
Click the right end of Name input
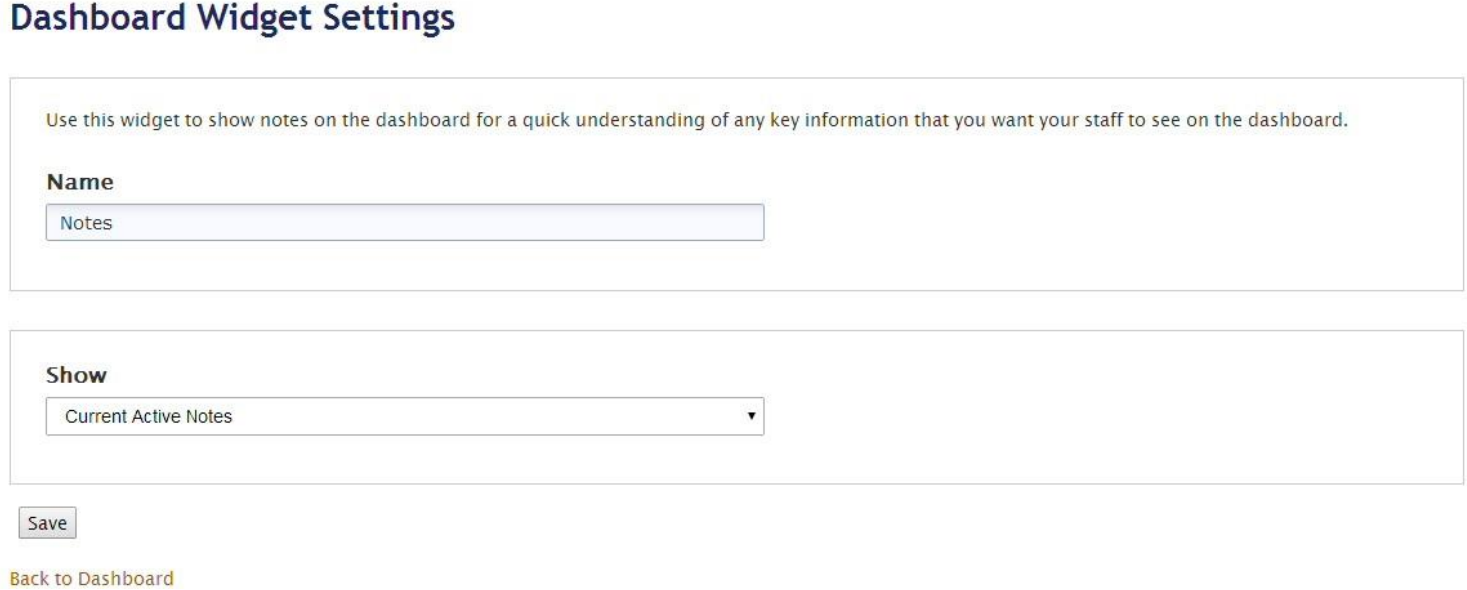tap(750, 223)
